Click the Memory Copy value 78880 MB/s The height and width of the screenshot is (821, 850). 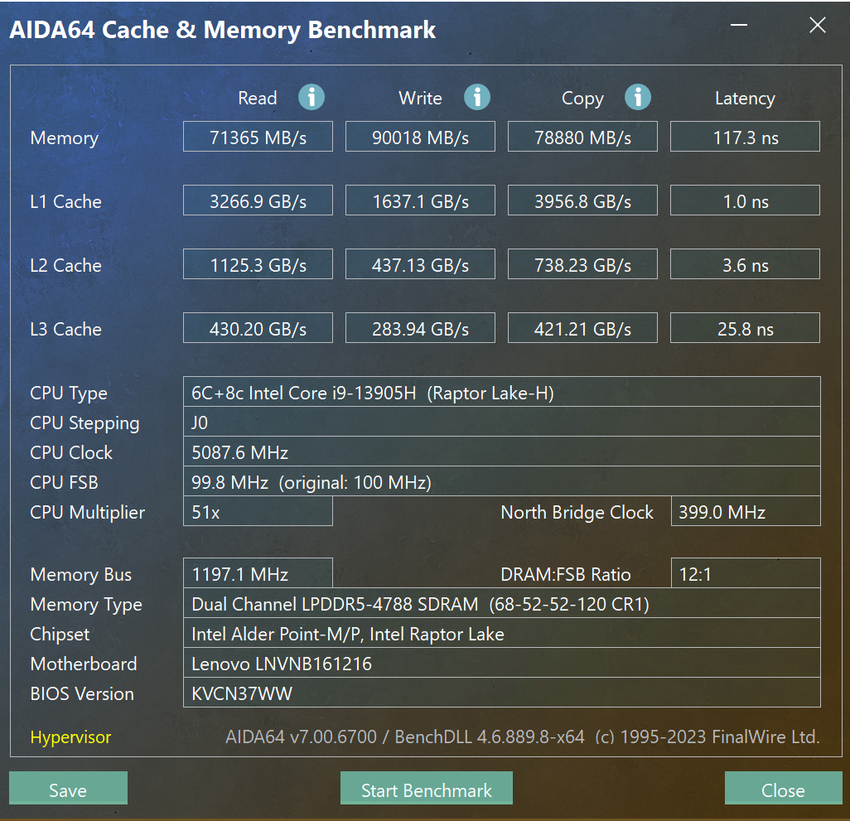point(582,137)
